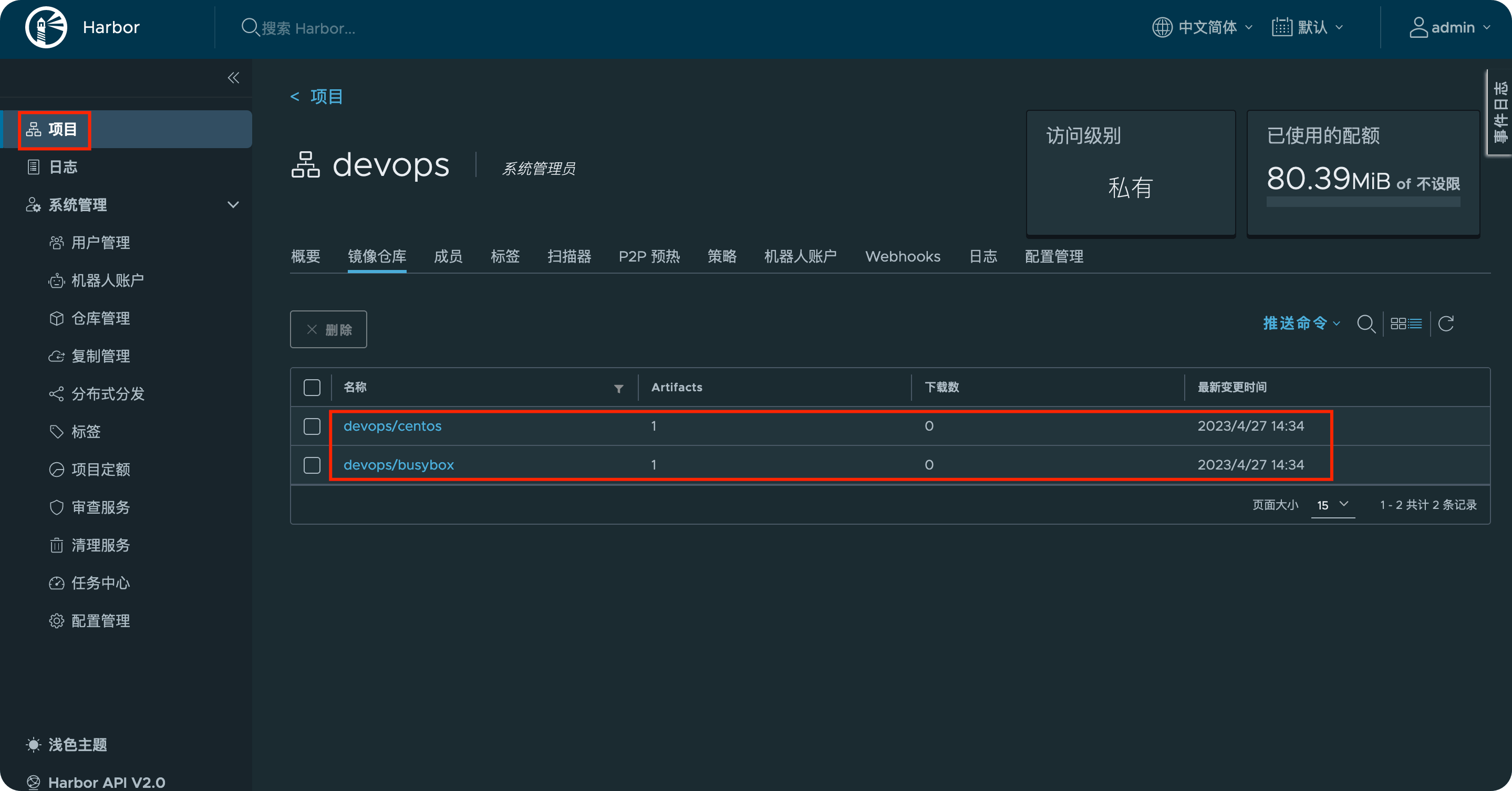Image resolution: width=1512 pixels, height=791 pixels.
Task: Click the search magnifier in header
Action: click(x=250, y=27)
